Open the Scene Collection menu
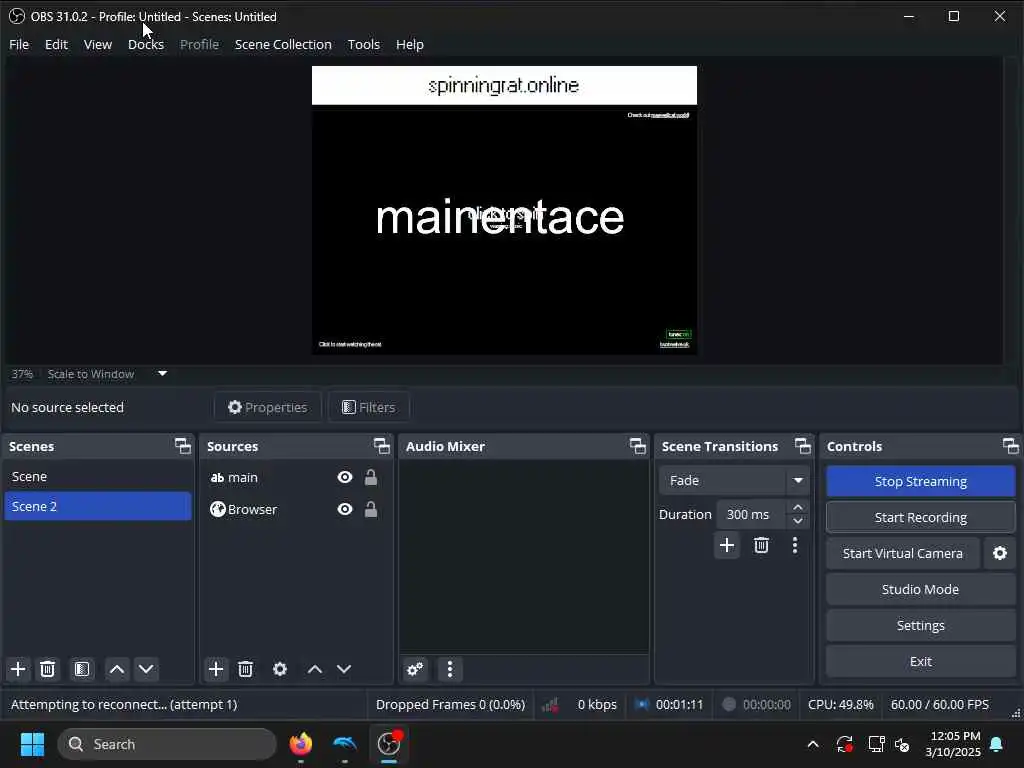The height and width of the screenshot is (768, 1024). click(x=283, y=44)
